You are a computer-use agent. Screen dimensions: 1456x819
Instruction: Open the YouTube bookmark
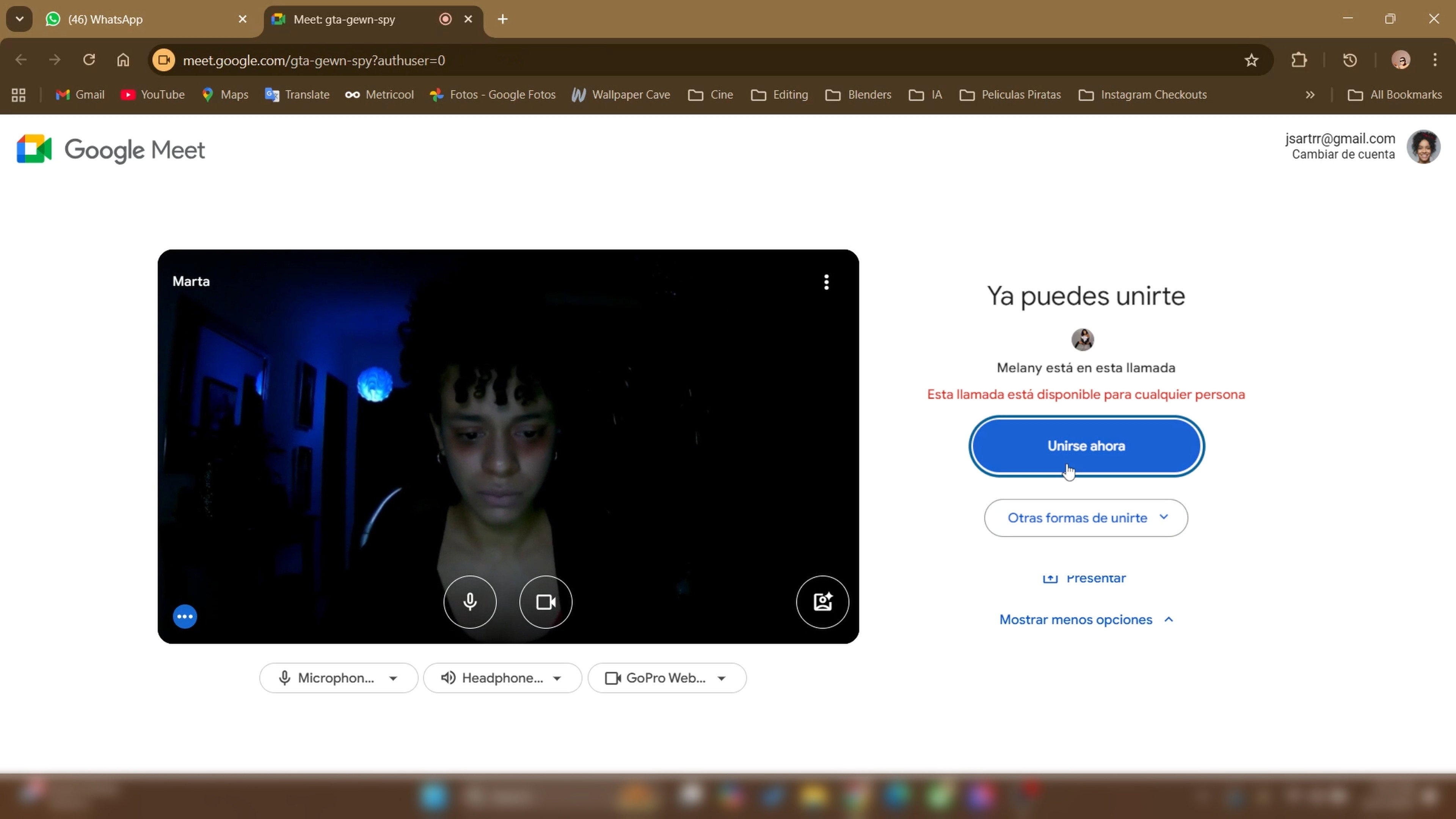point(152,94)
